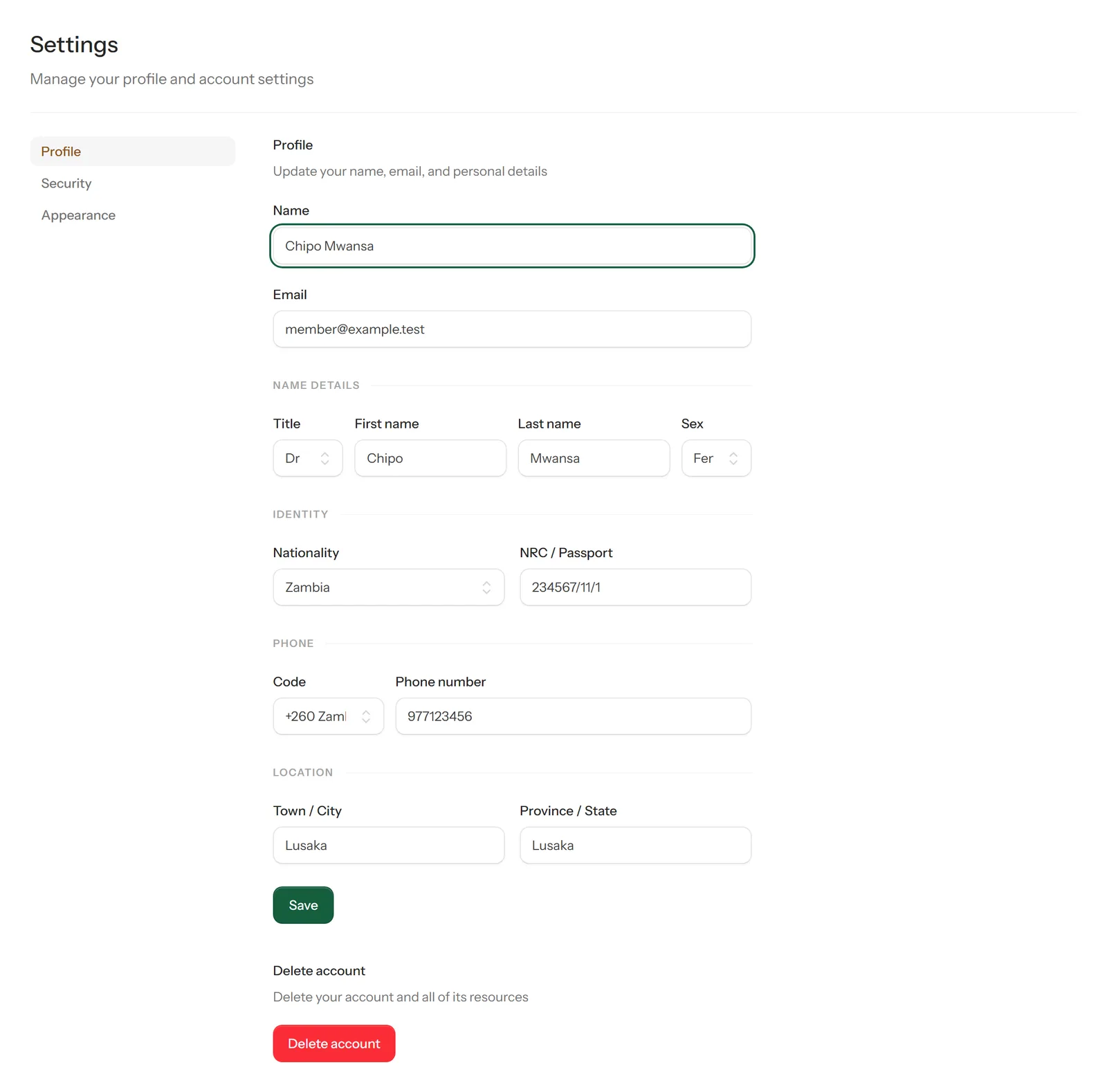1107x1092 pixels.
Task: Click the Settings page heading
Action: pyautogui.click(x=74, y=45)
